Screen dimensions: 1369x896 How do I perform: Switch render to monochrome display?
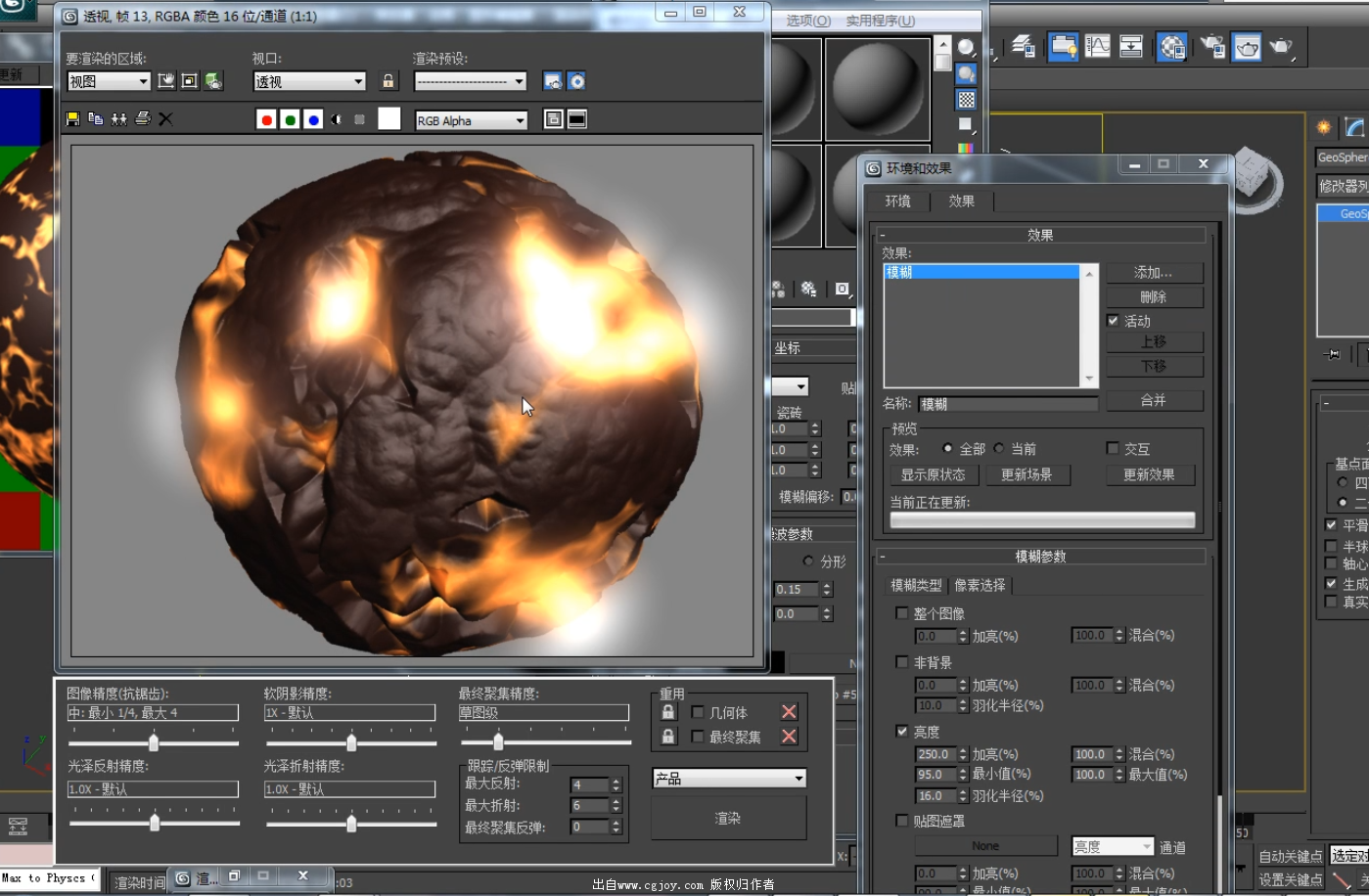(360, 119)
